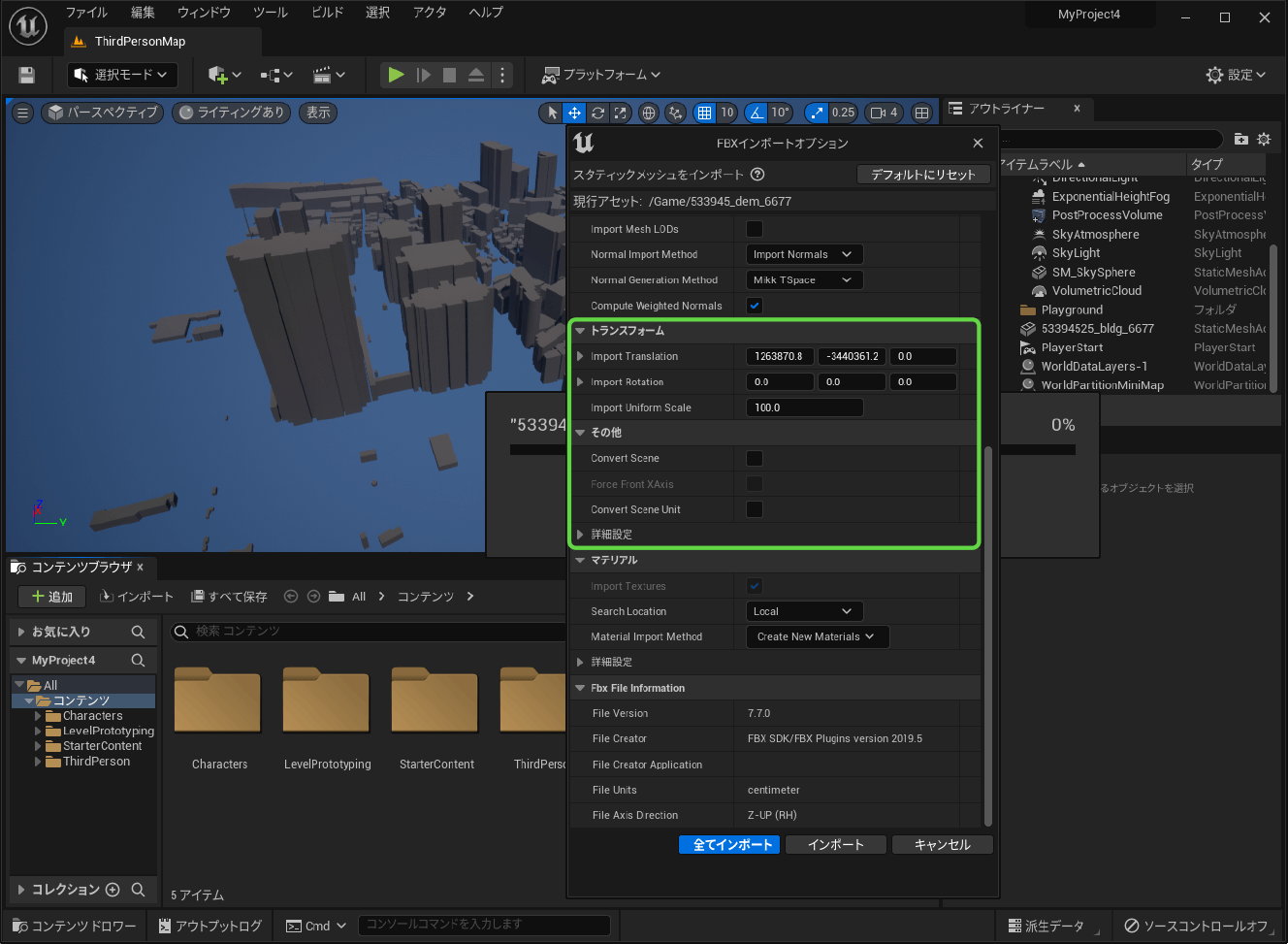Click the viewport layout maximize icon

pyautogui.click(x=921, y=113)
